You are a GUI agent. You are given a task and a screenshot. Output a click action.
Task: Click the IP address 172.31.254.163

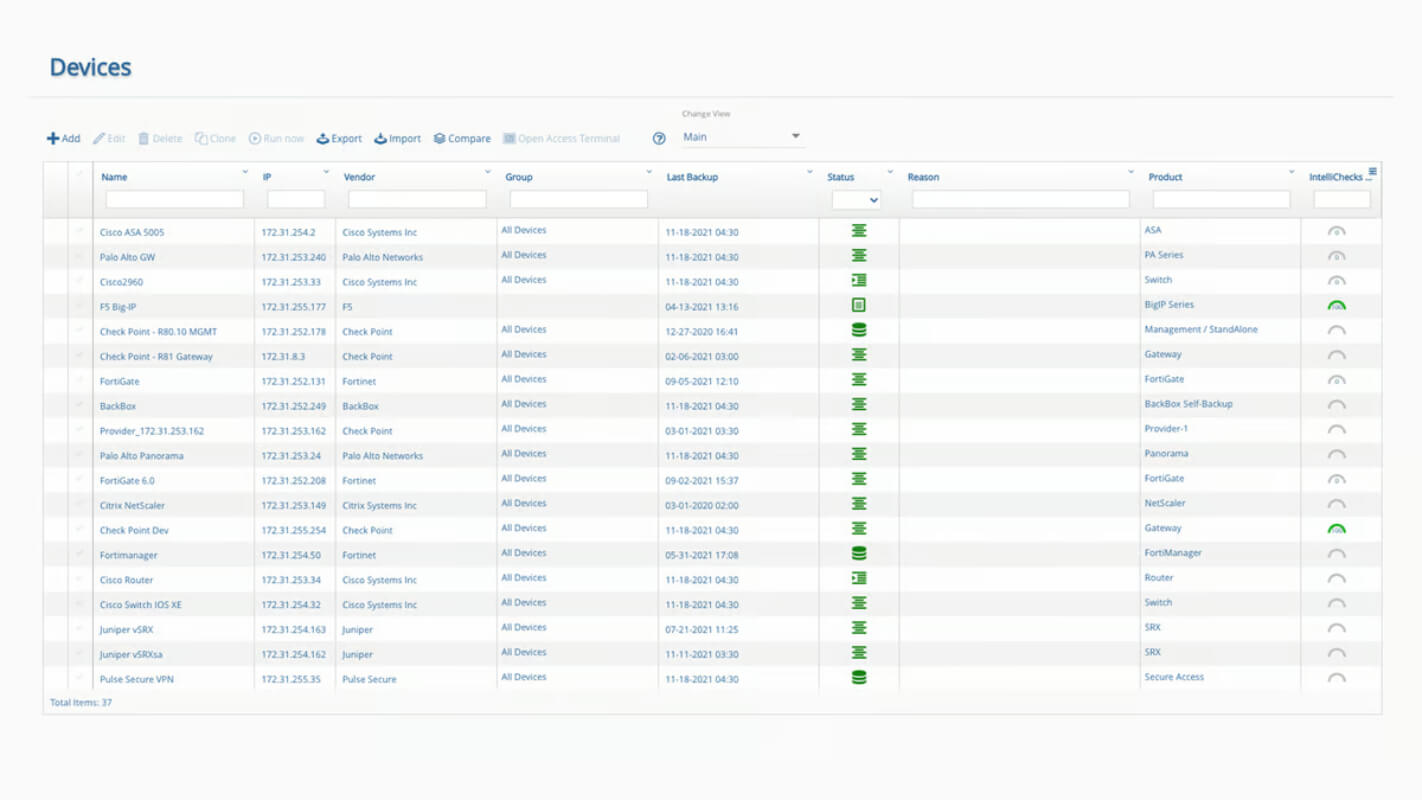coord(294,630)
